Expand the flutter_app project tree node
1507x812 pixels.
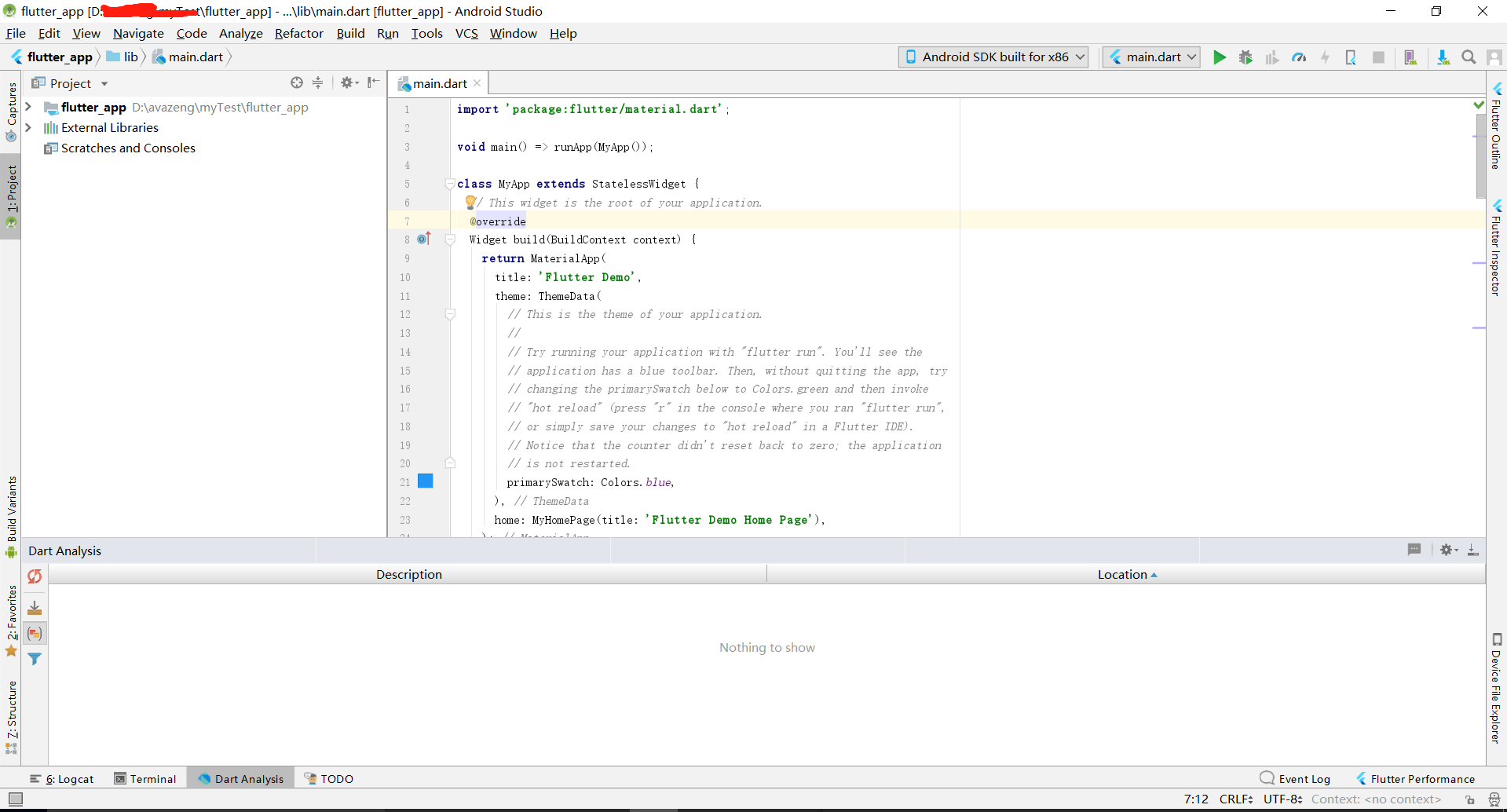point(28,107)
